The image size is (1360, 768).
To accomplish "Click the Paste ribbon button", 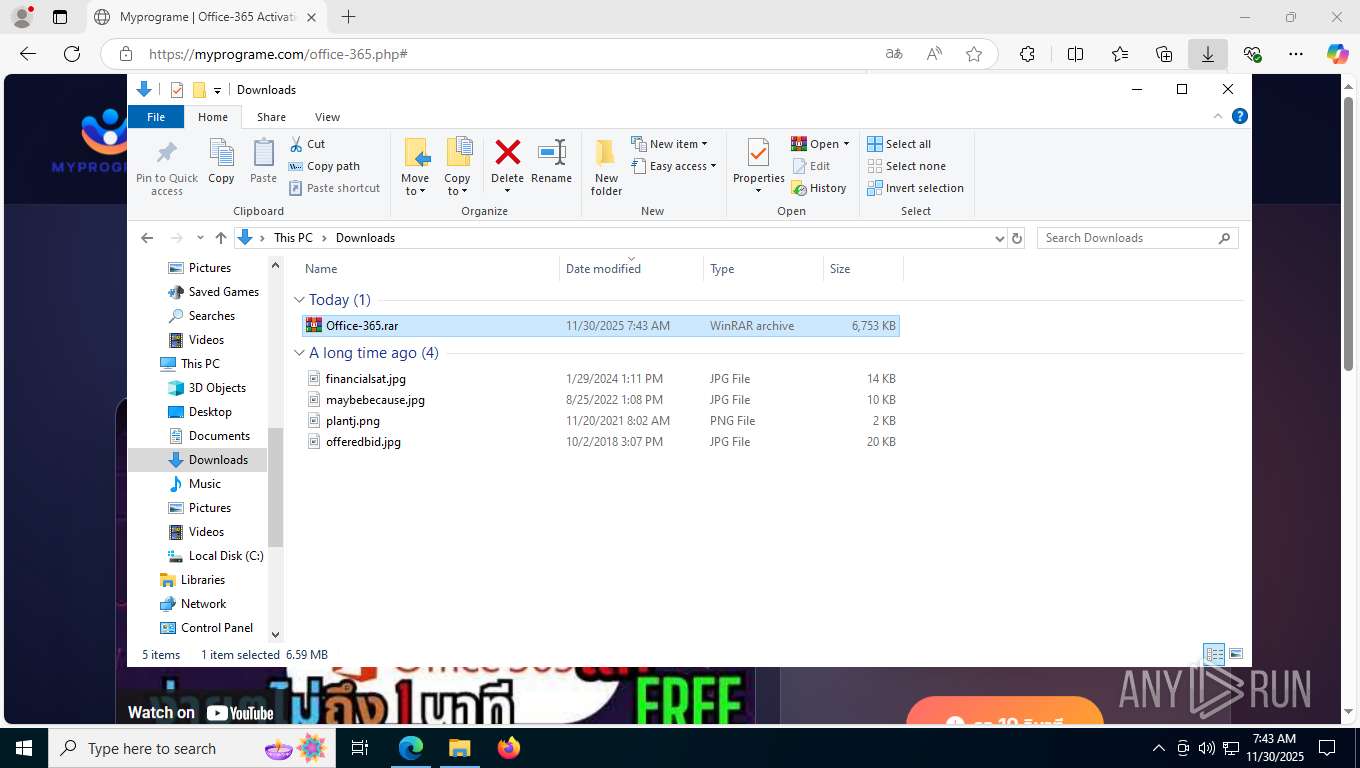I will coord(263,162).
